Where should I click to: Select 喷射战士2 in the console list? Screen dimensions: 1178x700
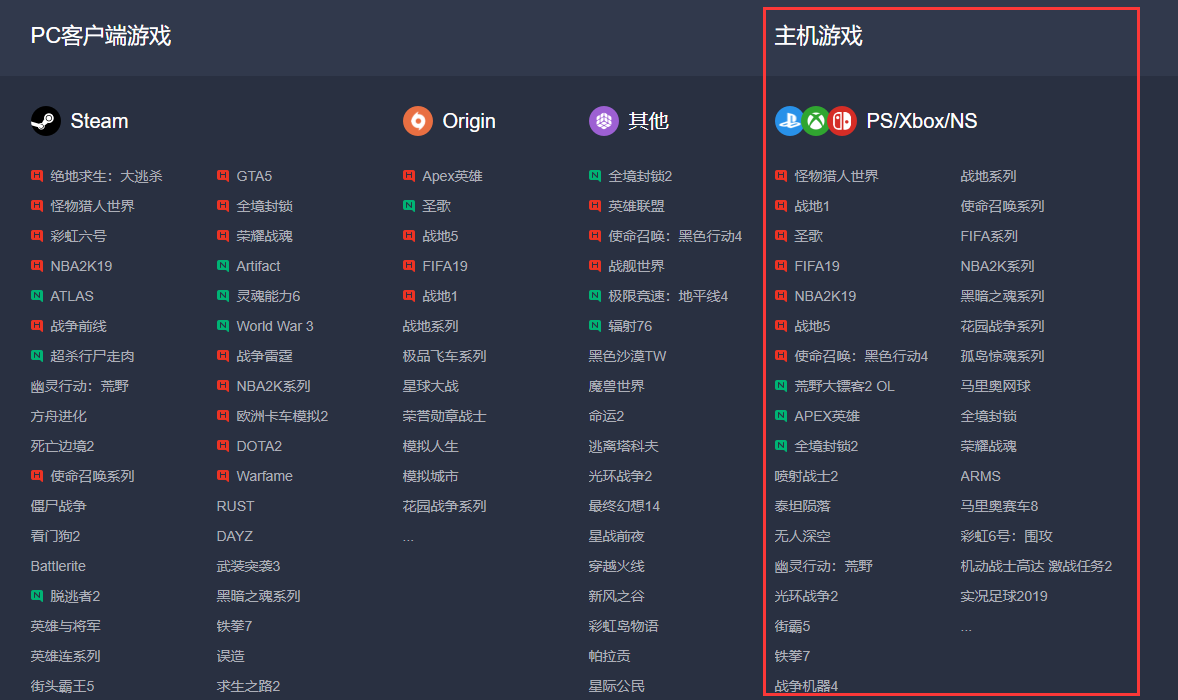[x=806, y=476]
